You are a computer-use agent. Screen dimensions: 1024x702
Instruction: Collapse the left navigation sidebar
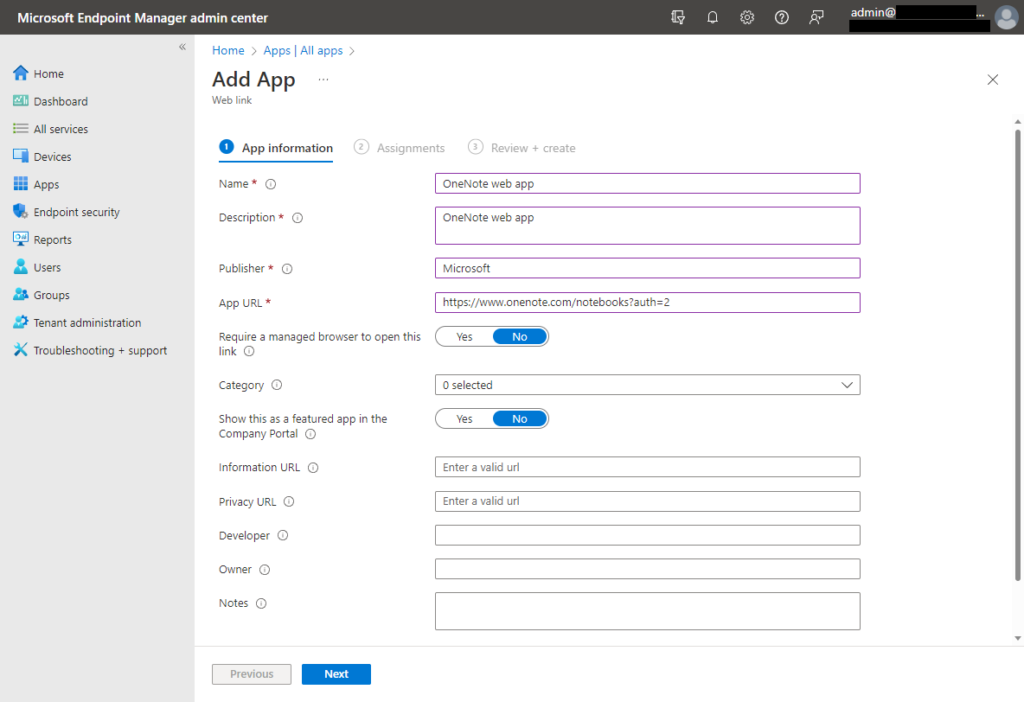coord(182,47)
